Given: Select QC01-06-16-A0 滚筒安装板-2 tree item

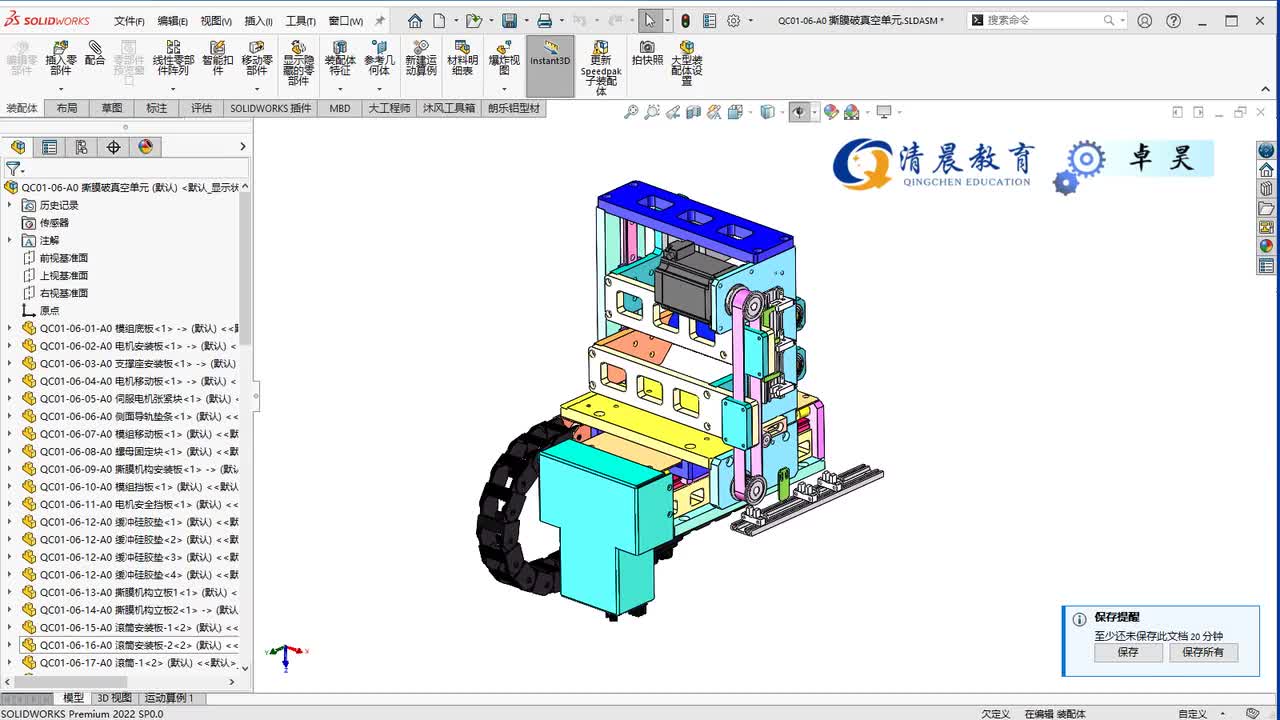Looking at the screenshot, I should pos(130,645).
